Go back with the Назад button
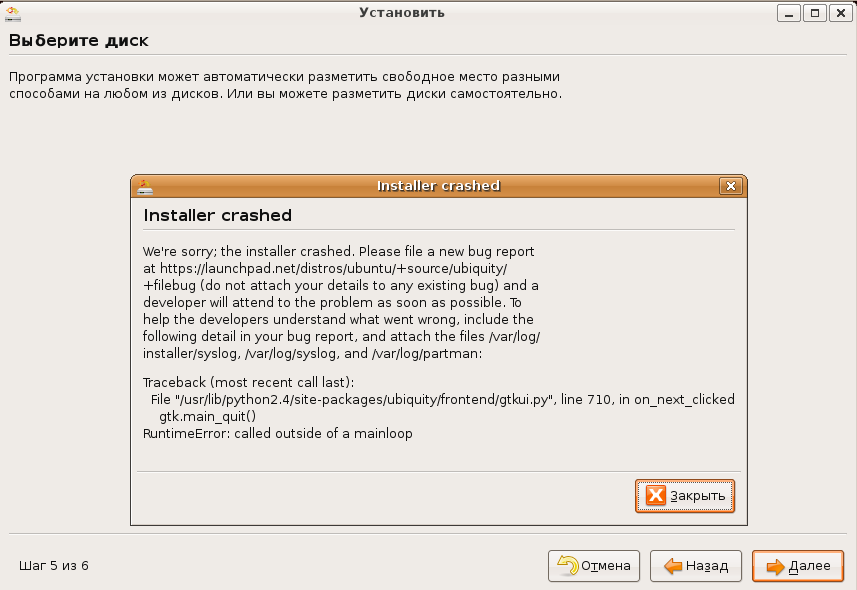 pos(696,566)
